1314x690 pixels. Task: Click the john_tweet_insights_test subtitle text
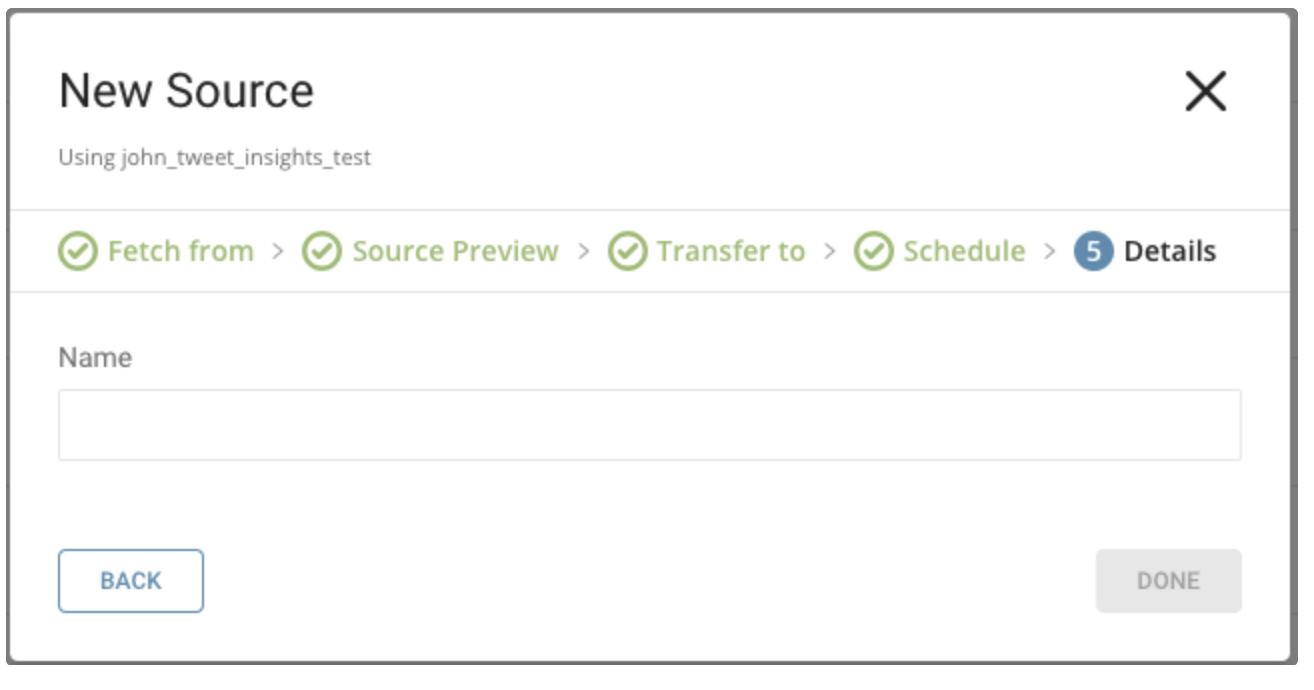pyautogui.click(x=214, y=158)
